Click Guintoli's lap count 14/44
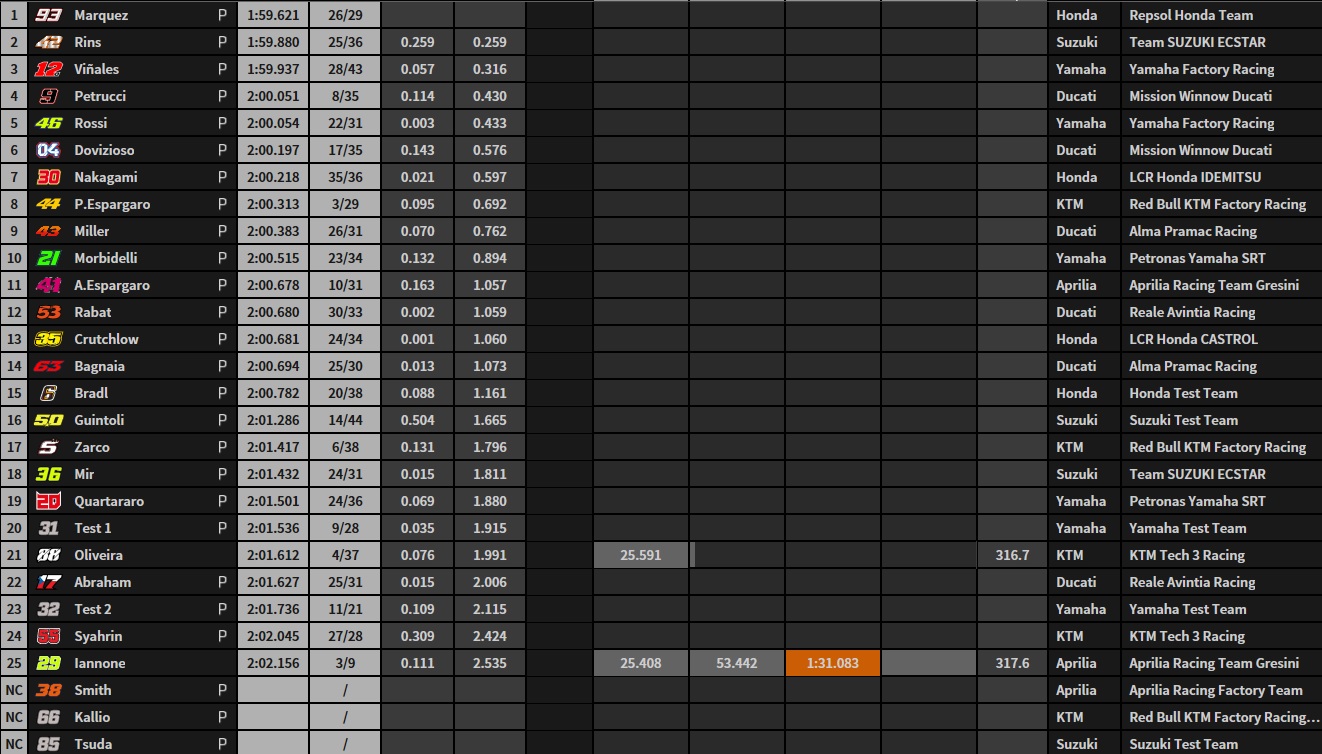This screenshot has width=1322, height=754. click(x=345, y=420)
